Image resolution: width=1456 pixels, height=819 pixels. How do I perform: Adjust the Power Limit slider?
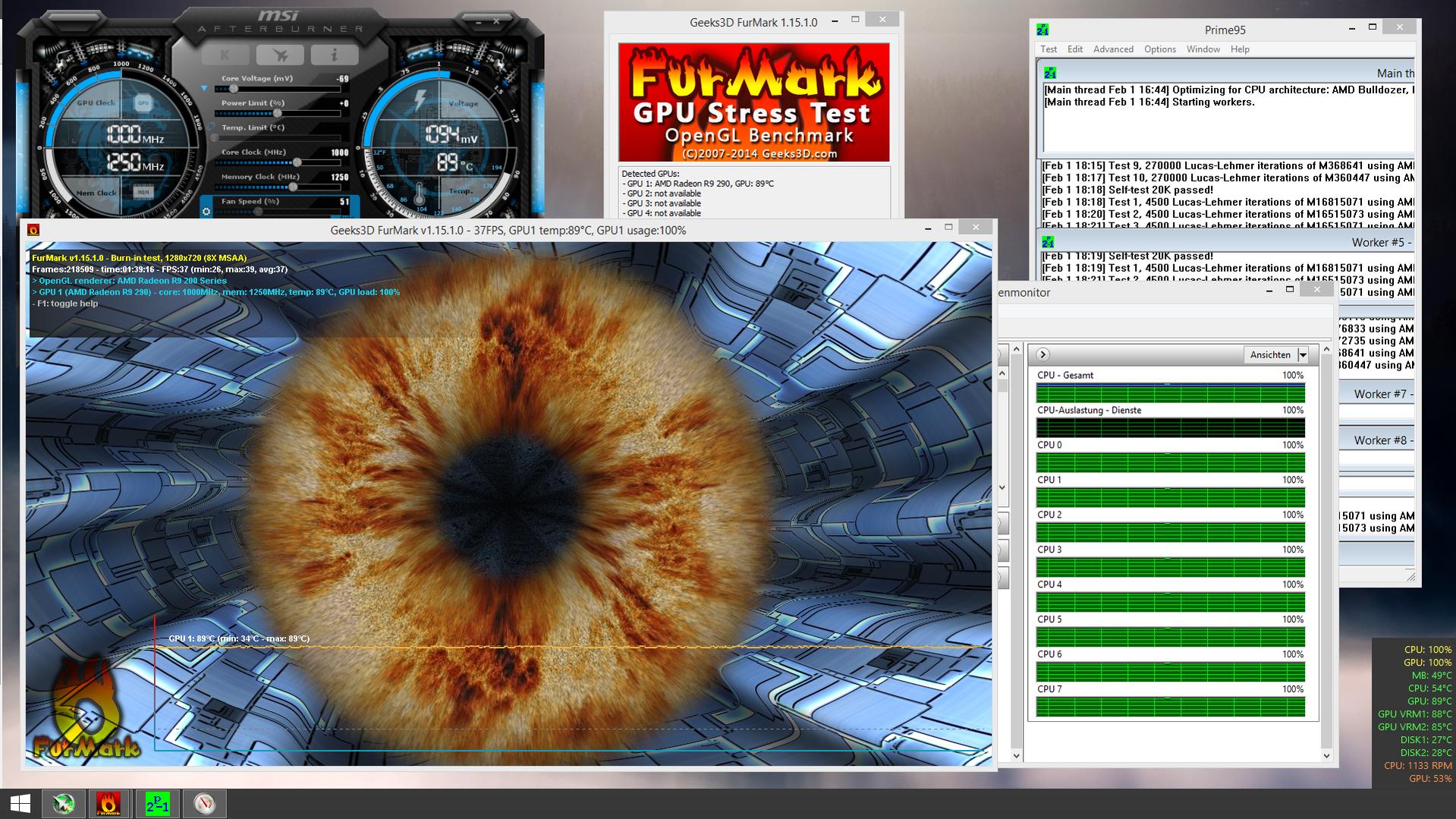pos(279,114)
